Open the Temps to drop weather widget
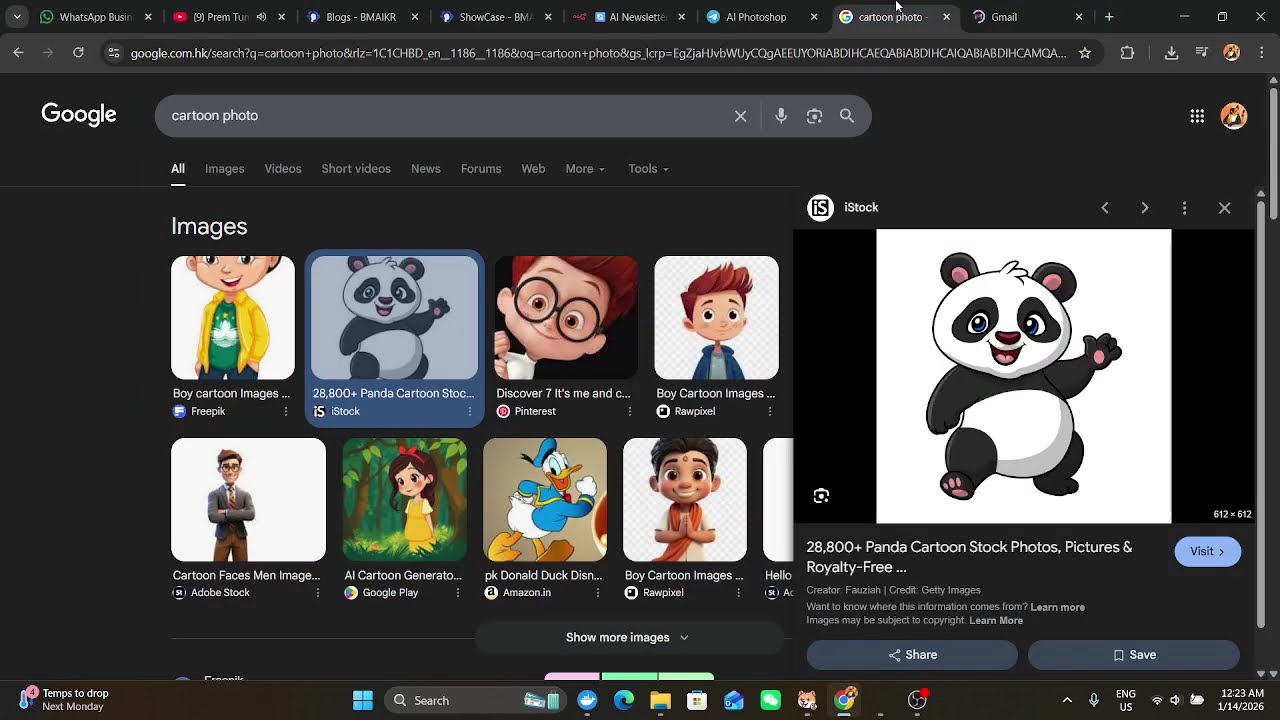1280x720 pixels. (64, 700)
